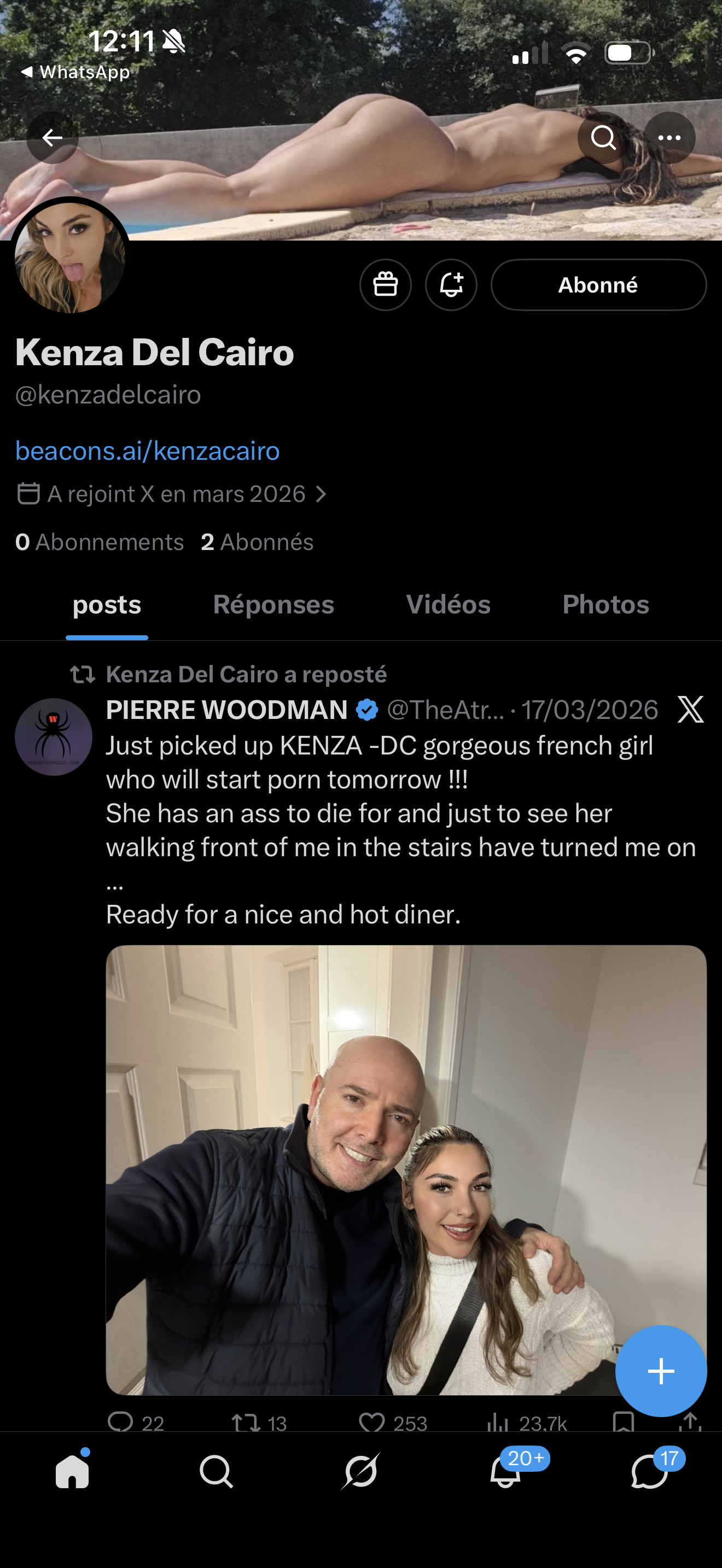Viewport: 722px width, 1568px height.
Task: Open notifications bell with 20+ badge
Action: [x=505, y=1472]
